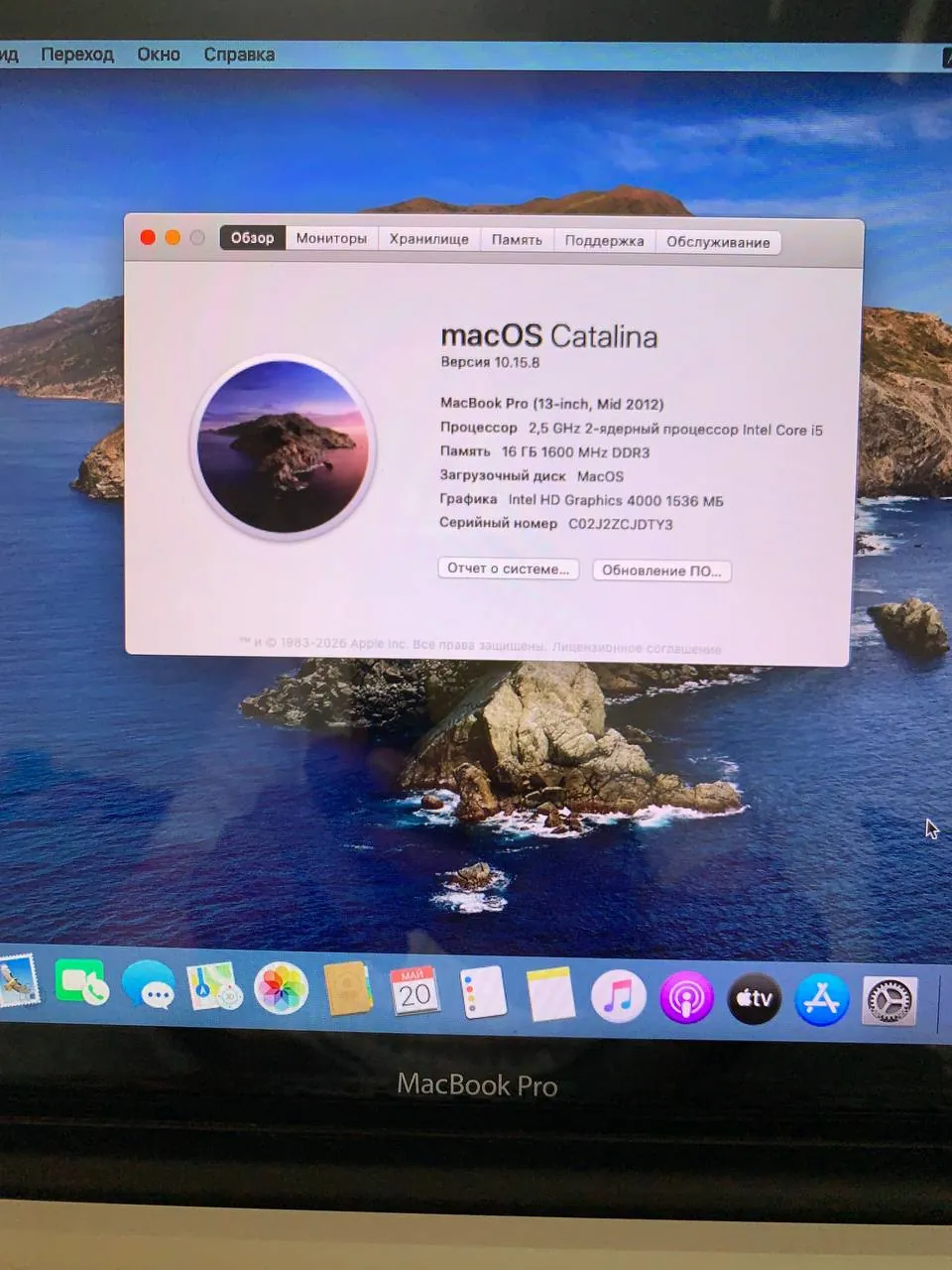
Task: Open the Окно menu in the menu bar
Action: click(159, 55)
